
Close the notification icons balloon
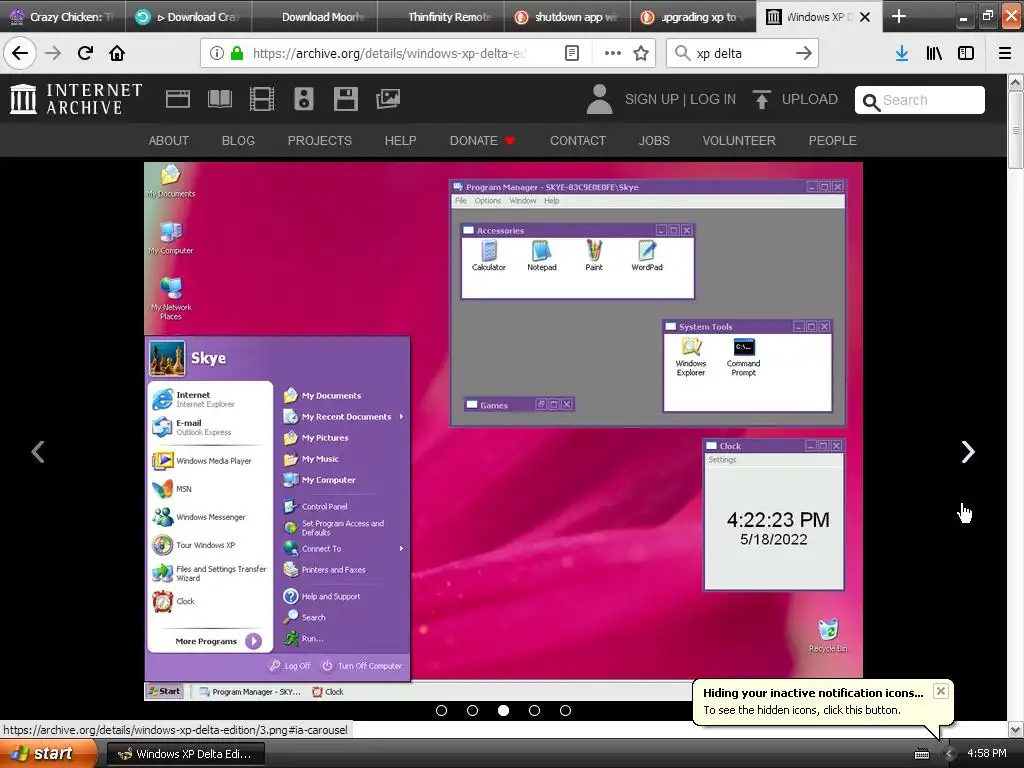[x=940, y=691]
